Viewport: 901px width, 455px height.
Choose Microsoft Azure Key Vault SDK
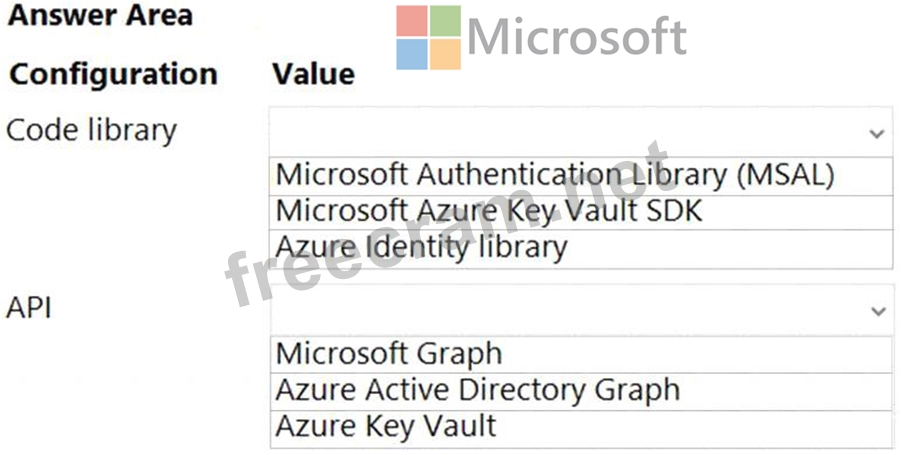489,211
